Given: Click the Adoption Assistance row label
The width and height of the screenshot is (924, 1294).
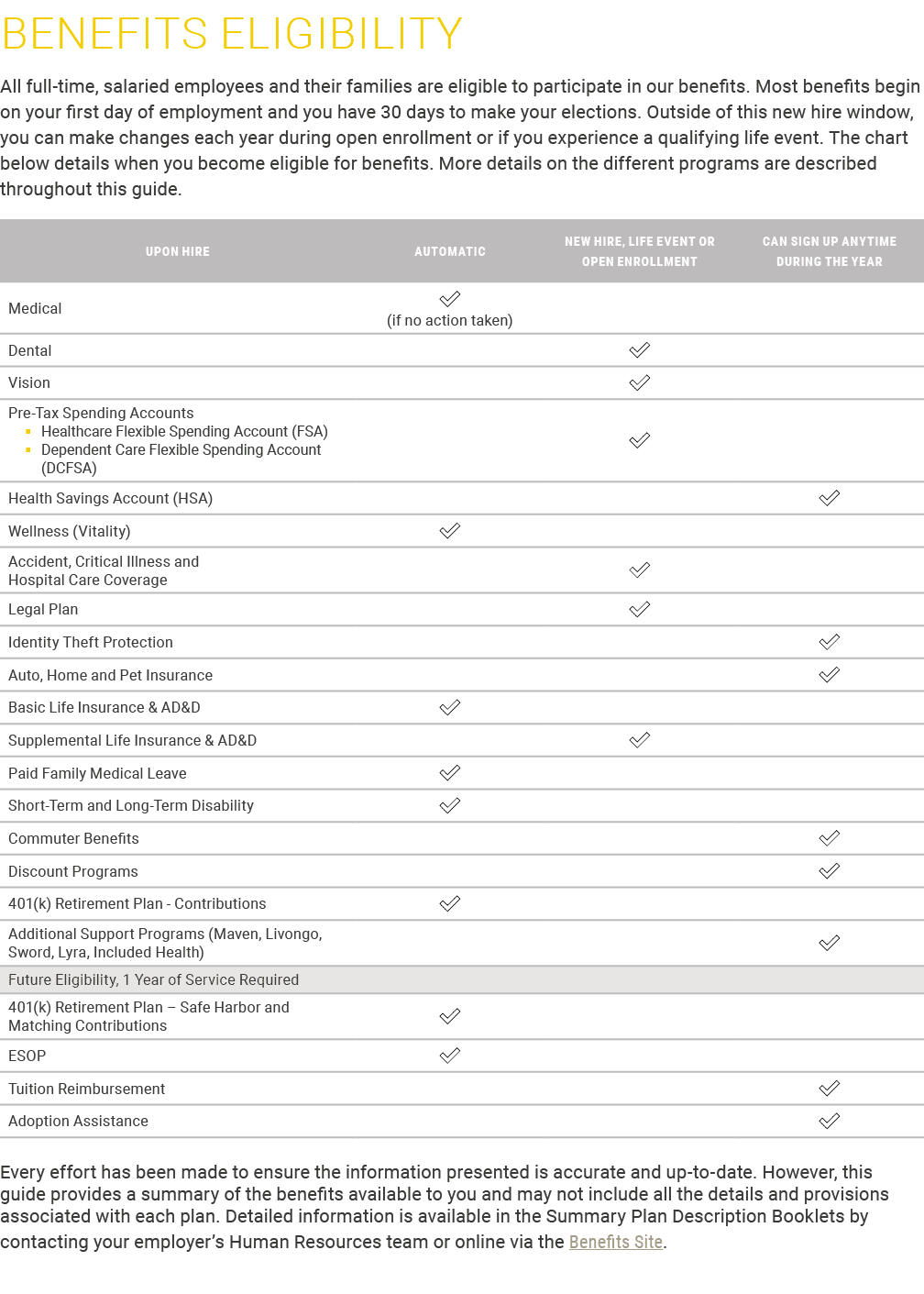Looking at the screenshot, I should click(x=78, y=1121).
